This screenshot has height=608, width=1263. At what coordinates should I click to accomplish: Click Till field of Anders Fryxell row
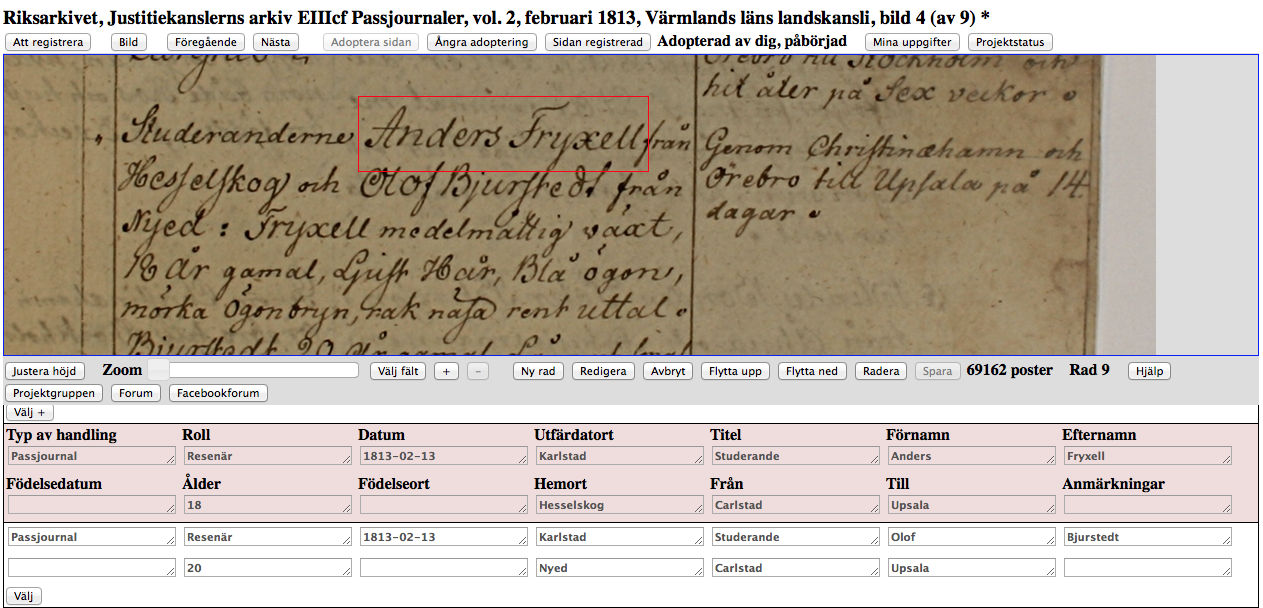tap(972, 505)
